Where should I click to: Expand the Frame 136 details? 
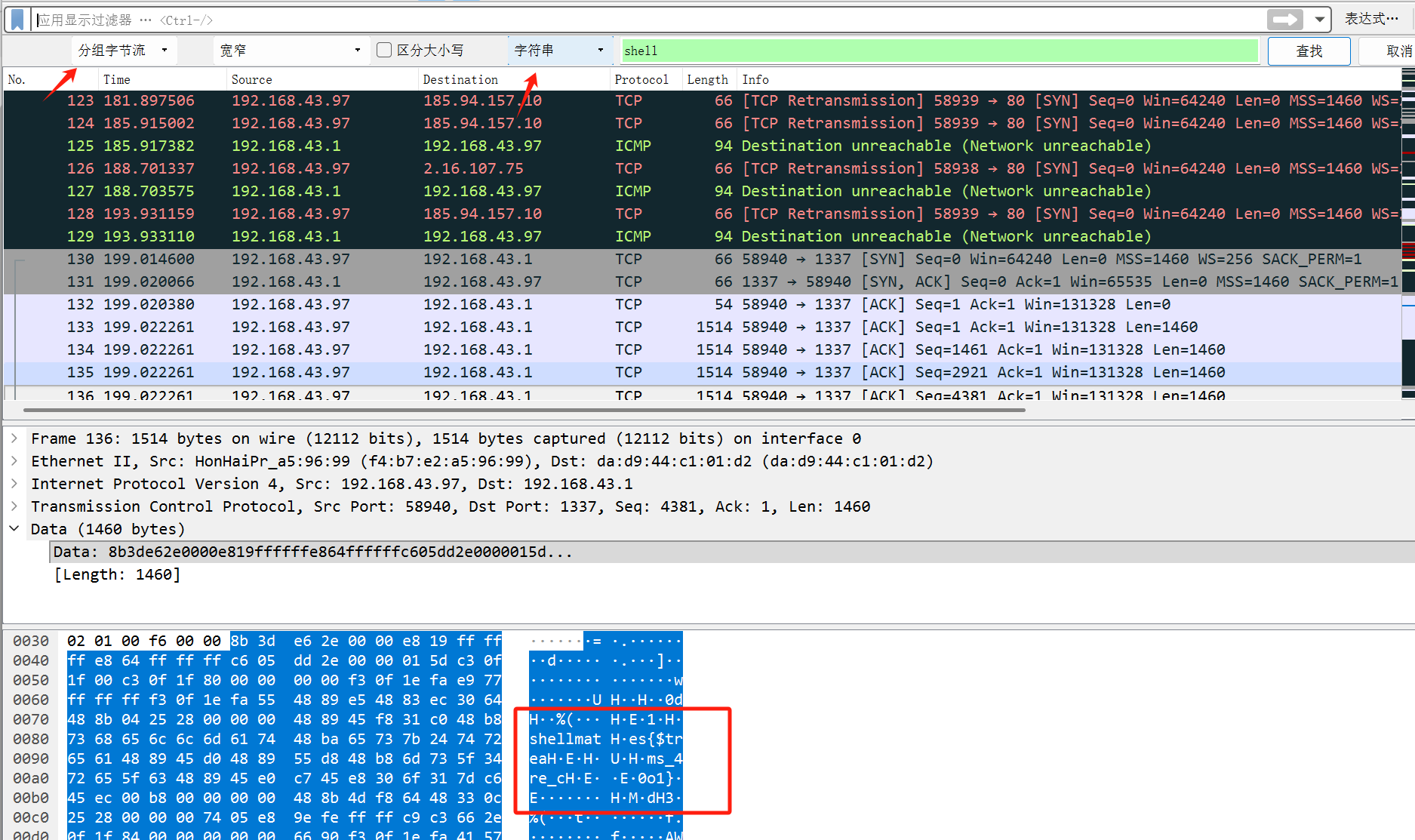coord(14,438)
